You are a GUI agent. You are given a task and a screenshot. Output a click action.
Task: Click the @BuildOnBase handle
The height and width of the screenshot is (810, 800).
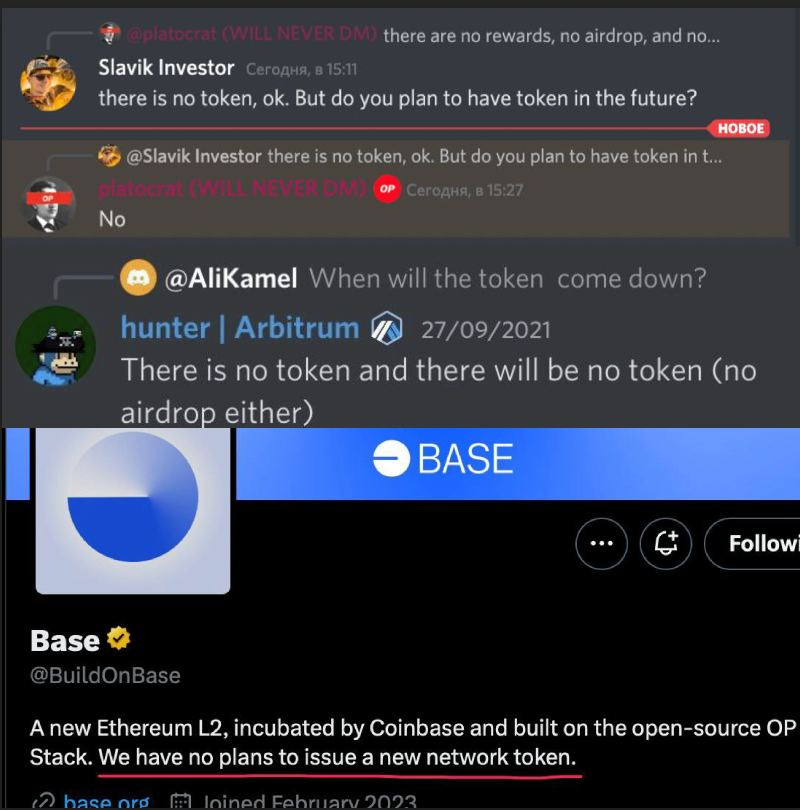(x=105, y=675)
